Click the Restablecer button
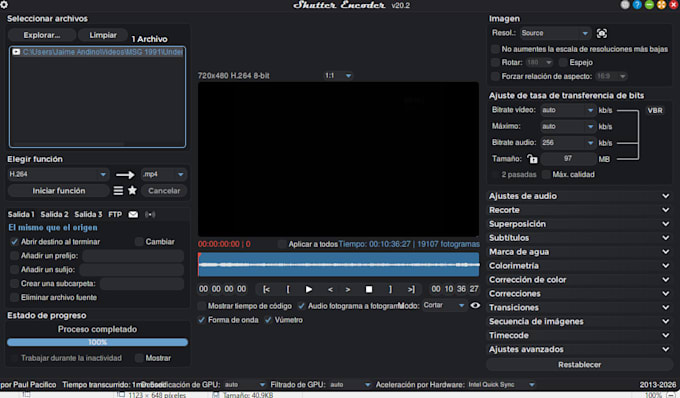The image size is (680, 398). (x=579, y=365)
